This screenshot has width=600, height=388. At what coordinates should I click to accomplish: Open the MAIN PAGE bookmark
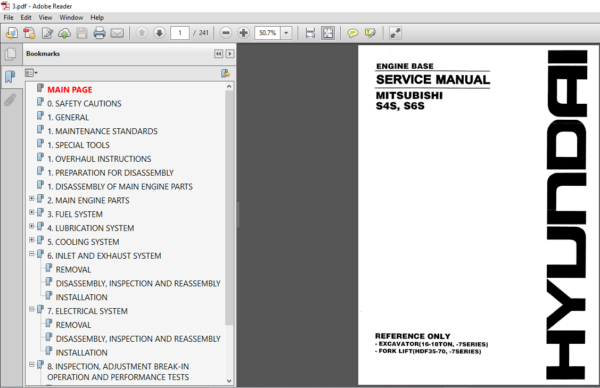pos(70,90)
